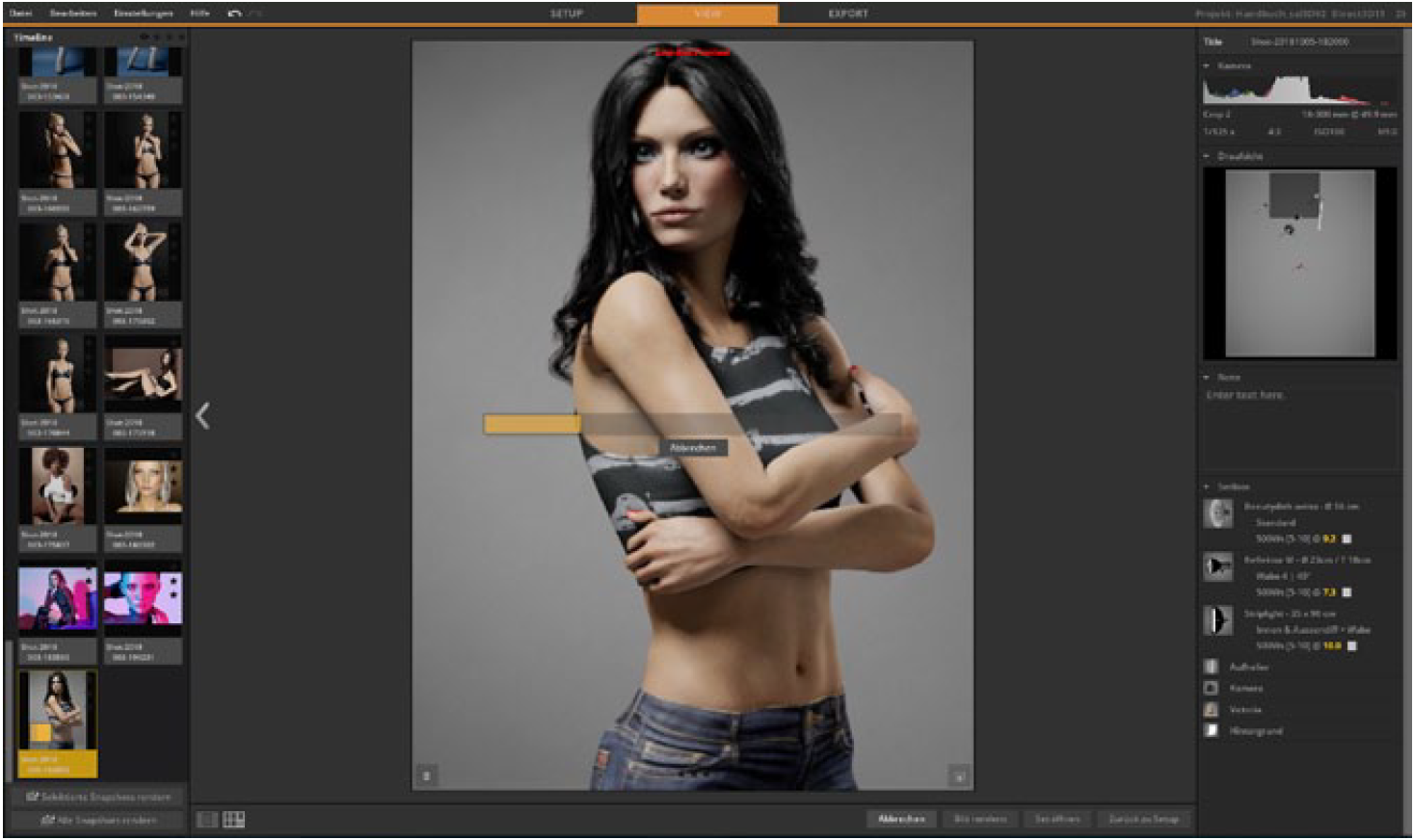Switch to grid thumbnail view icon
Screen dimensions: 1414x840
coord(233,820)
